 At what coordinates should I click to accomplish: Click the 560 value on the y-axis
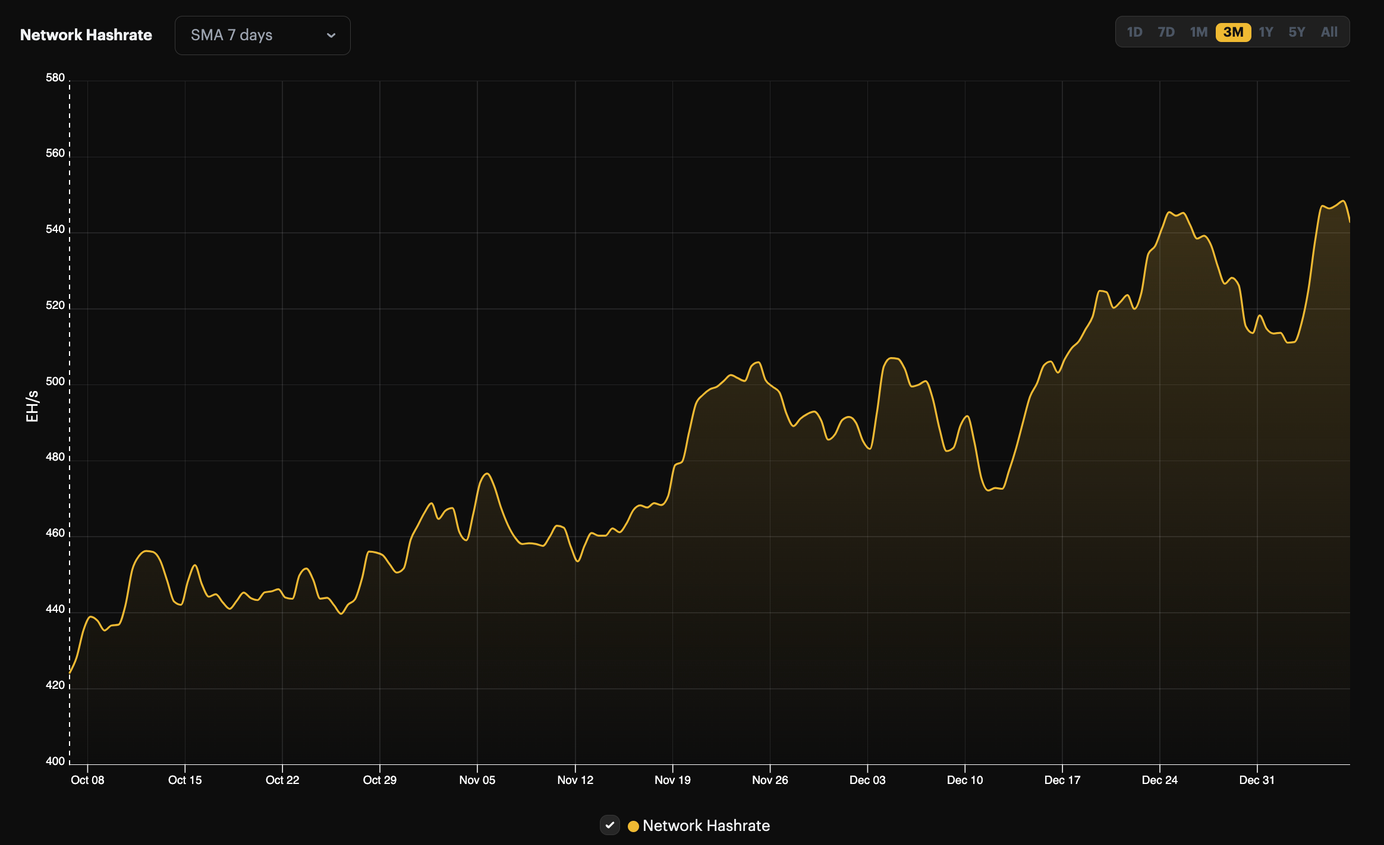pos(53,153)
